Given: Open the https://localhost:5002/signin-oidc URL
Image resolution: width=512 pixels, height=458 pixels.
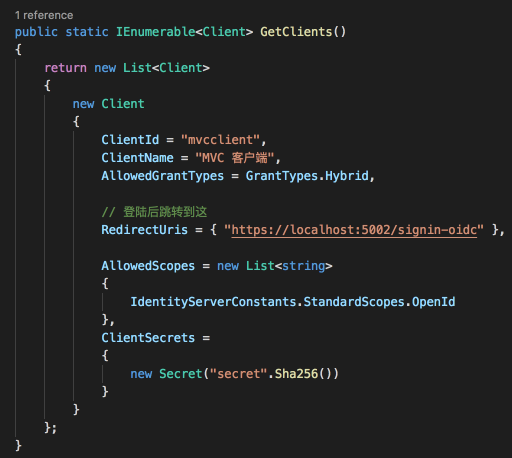Looking at the screenshot, I should pyautogui.click(x=354, y=230).
